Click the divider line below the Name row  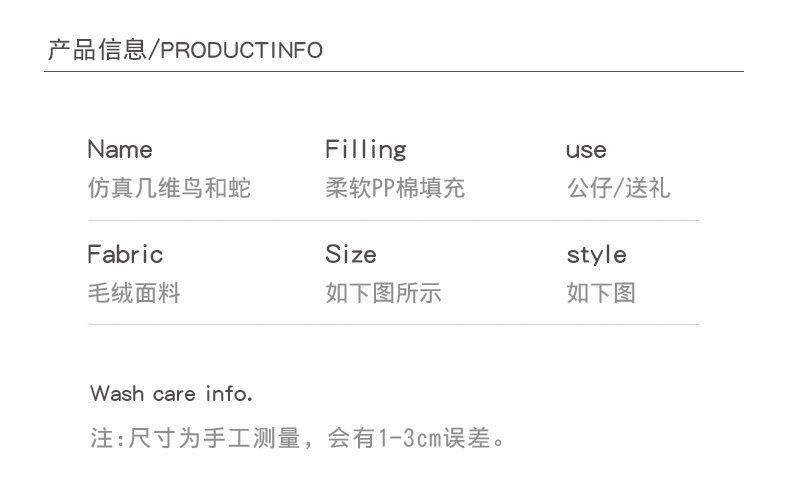(x=394, y=220)
